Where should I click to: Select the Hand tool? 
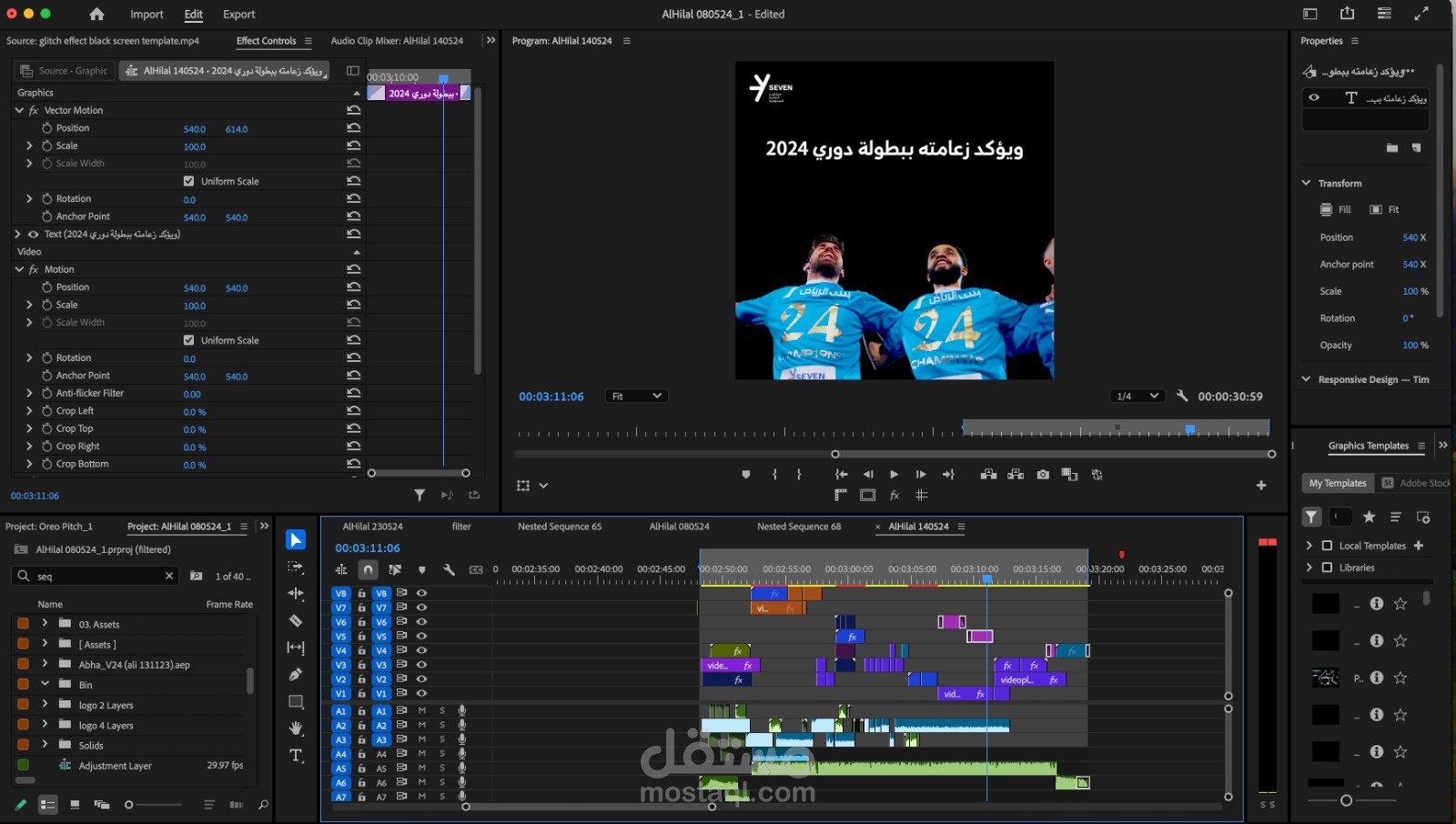296,729
